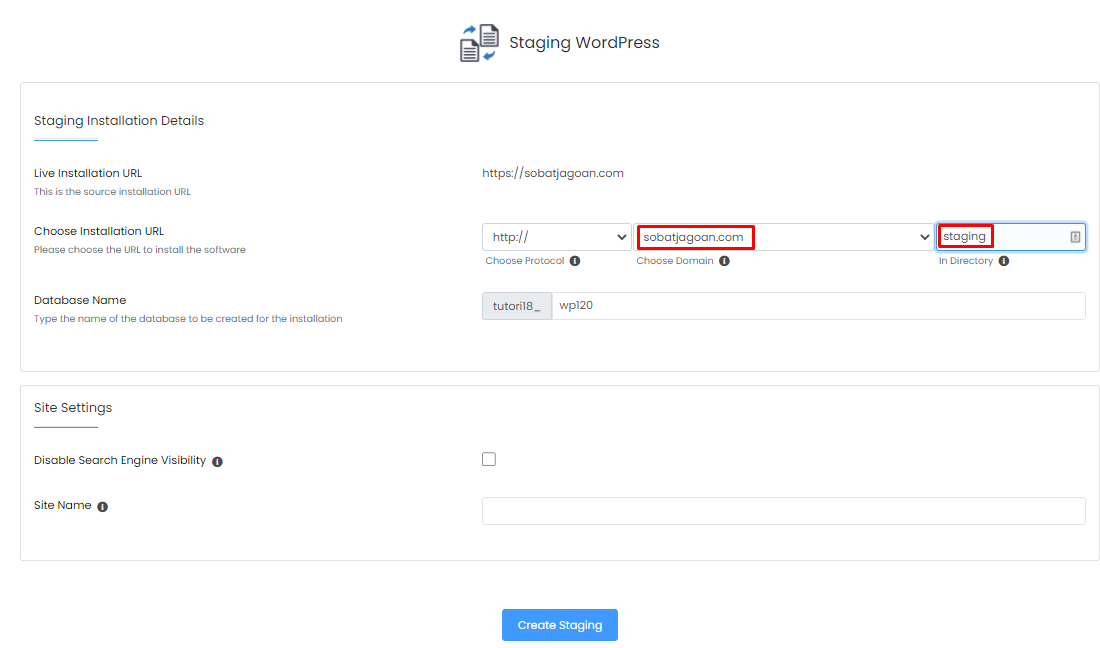This screenshot has width=1100, height=648.
Task: Click the info icon beside Site Name
Action: tap(102, 506)
